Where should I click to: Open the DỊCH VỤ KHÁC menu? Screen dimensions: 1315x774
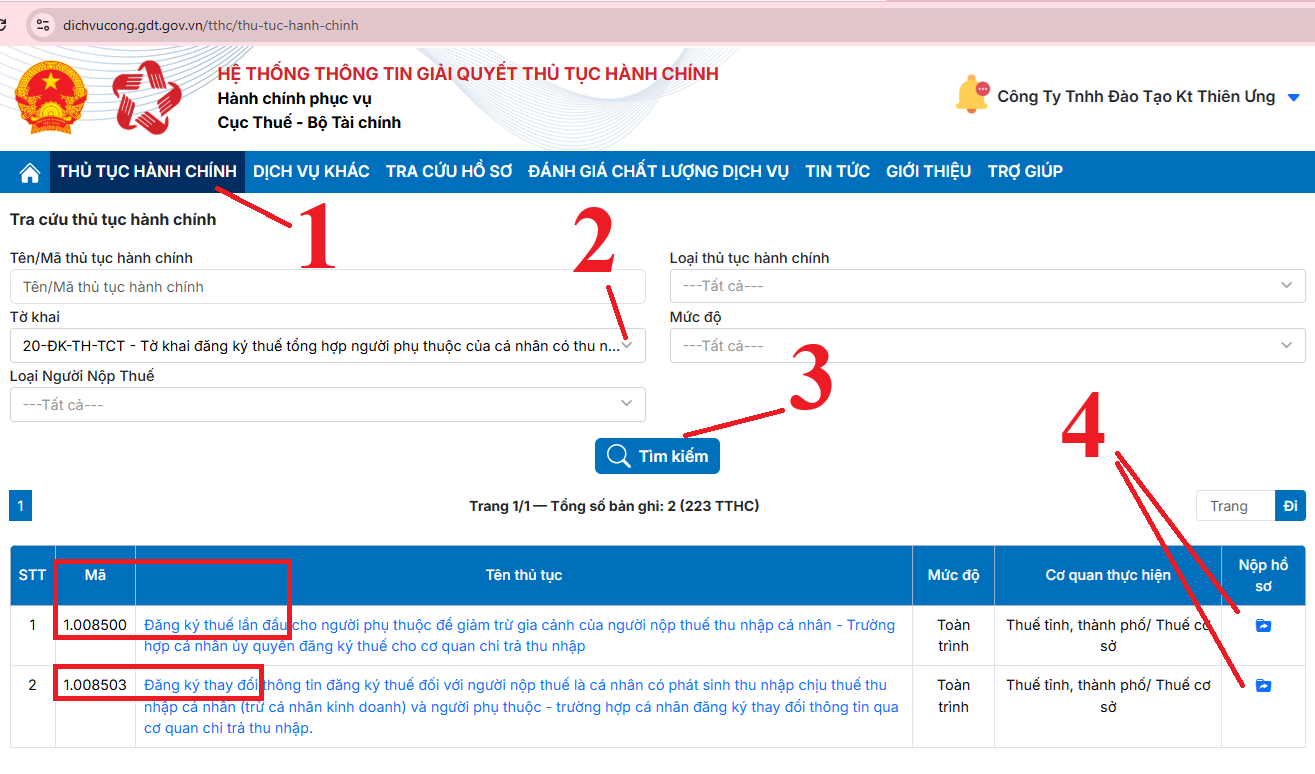311,172
